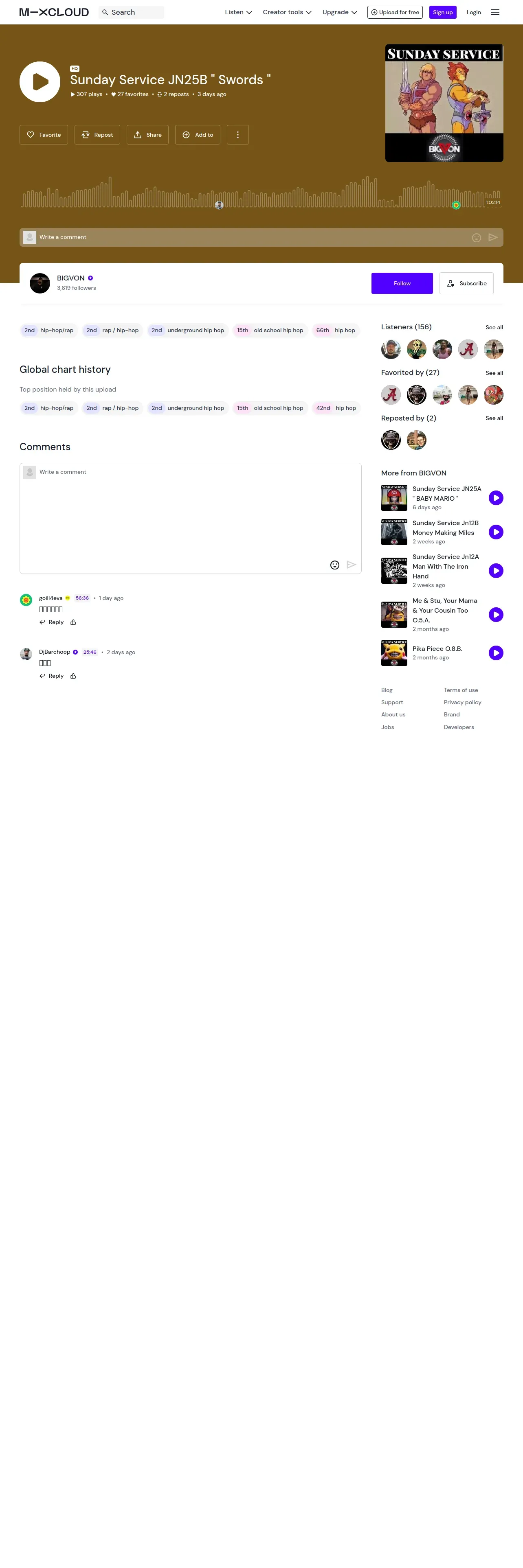Open first Favorited by avatar
This screenshot has height=1568, width=523.
391,395
